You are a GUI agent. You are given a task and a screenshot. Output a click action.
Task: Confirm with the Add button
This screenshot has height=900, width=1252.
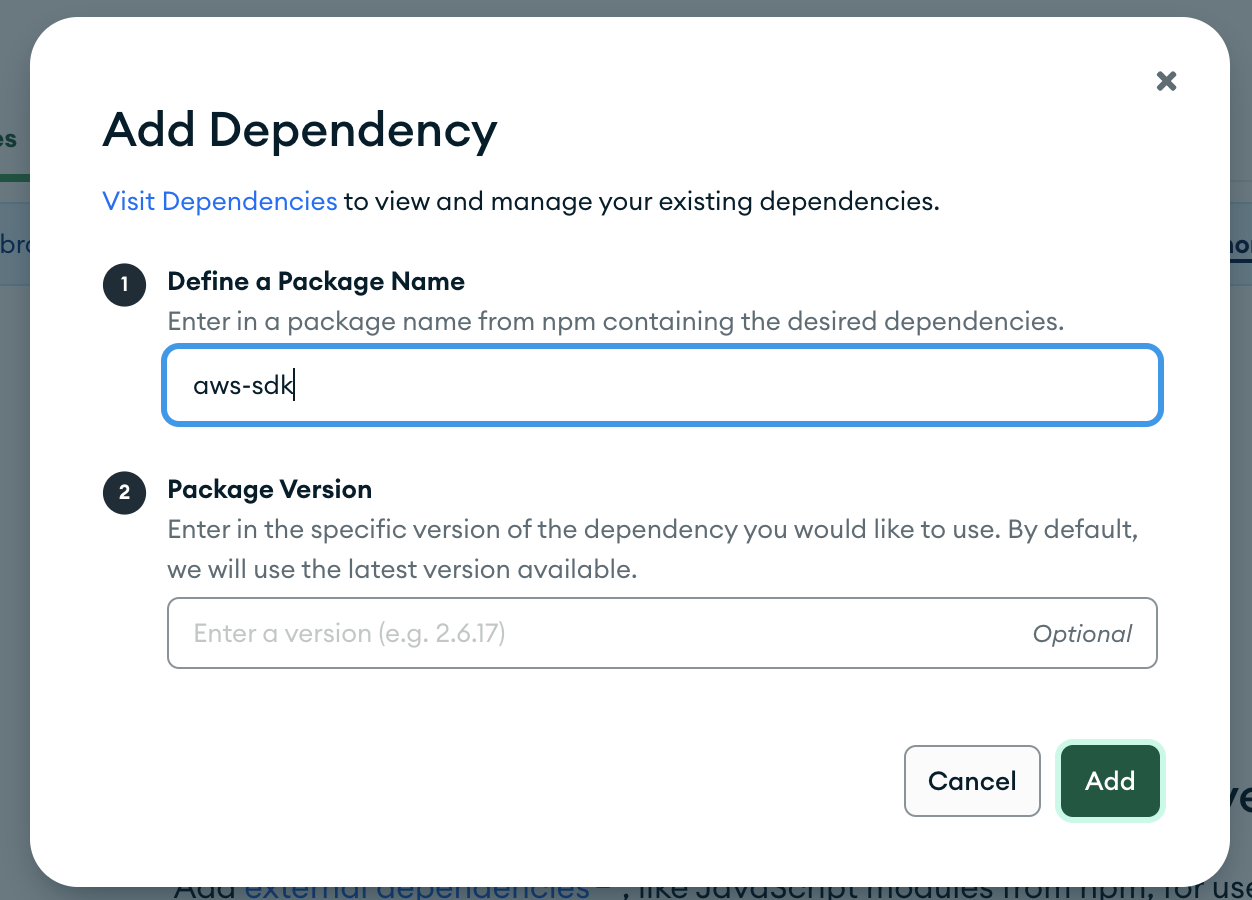click(x=1110, y=781)
